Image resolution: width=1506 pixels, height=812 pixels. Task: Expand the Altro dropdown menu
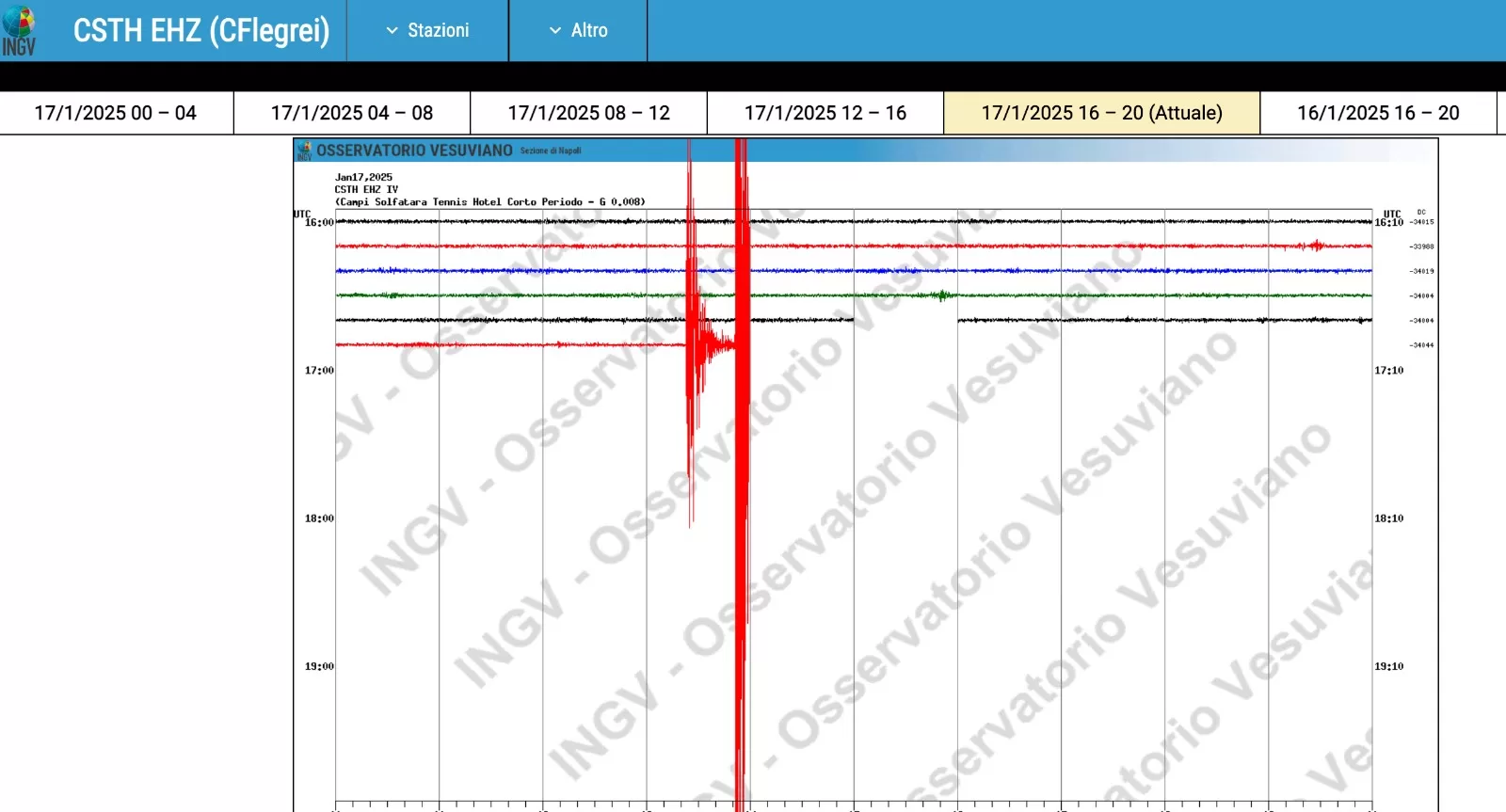(x=578, y=31)
